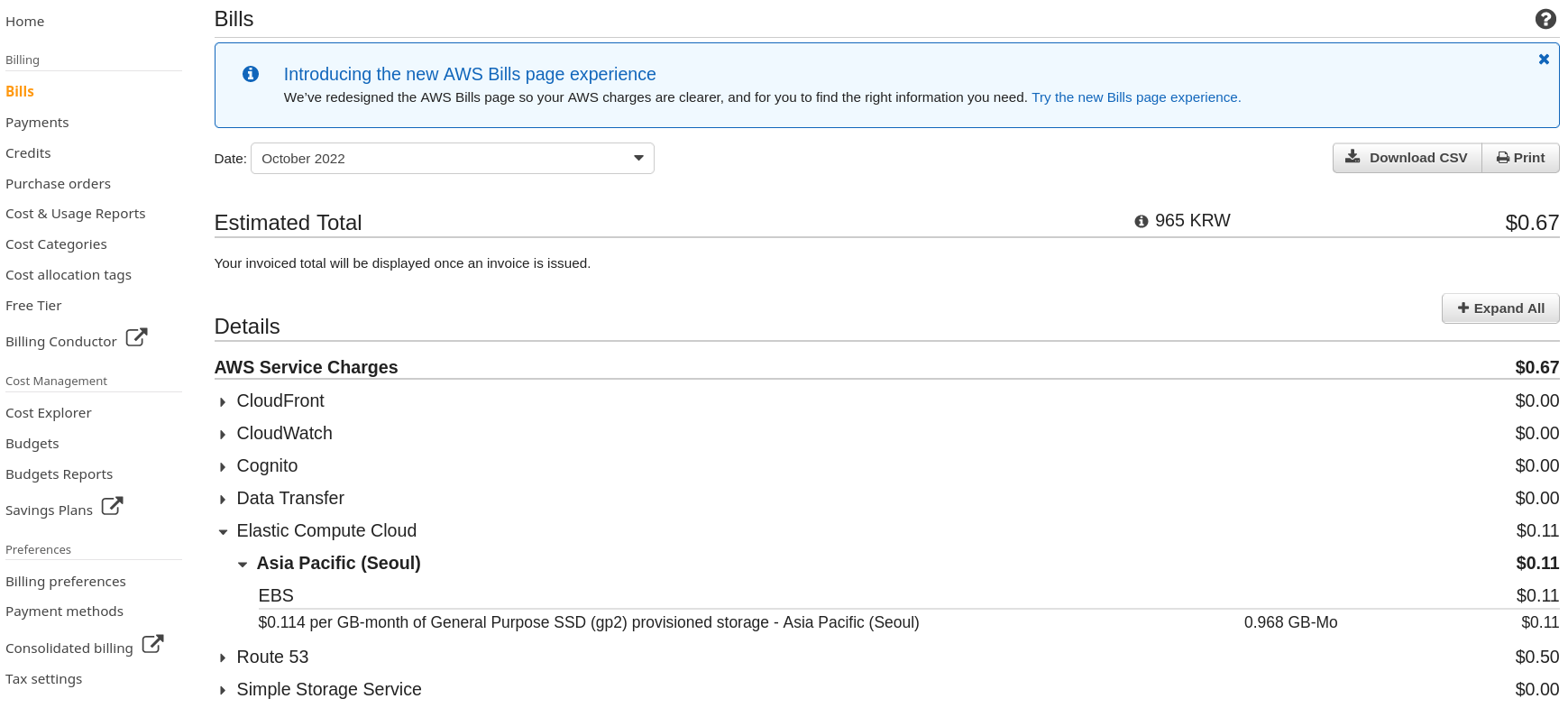The width and height of the screenshot is (1568, 708).
Task: Open Budgets Reports in the sidebar
Action: point(59,474)
